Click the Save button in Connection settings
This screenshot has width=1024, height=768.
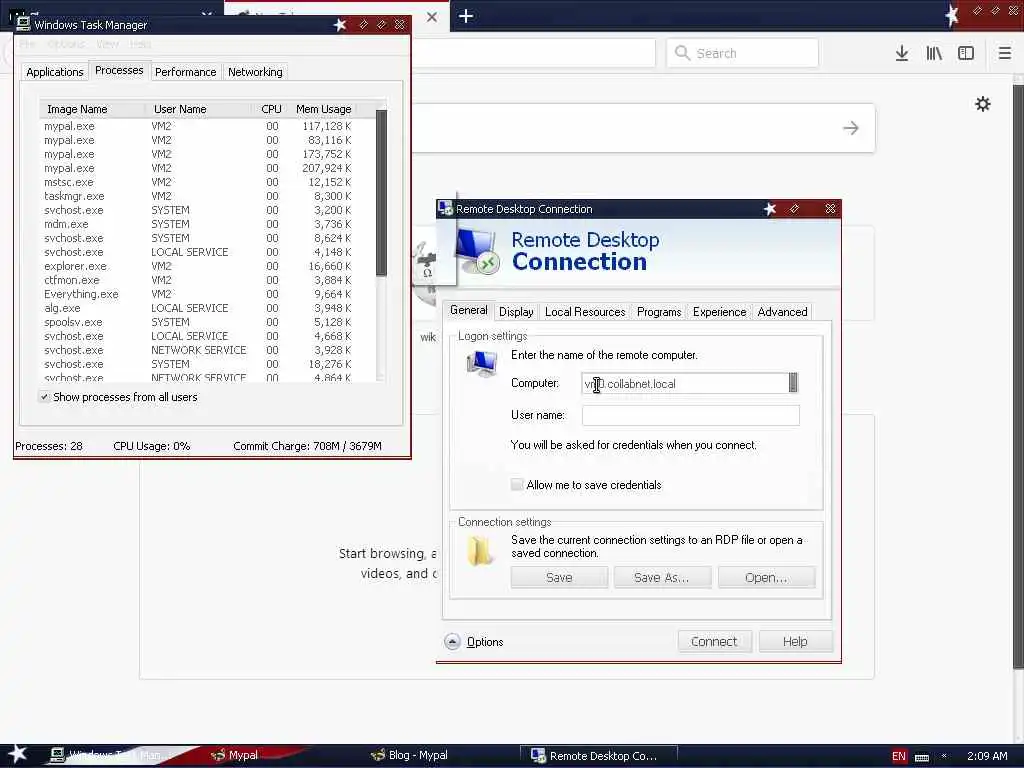[559, 577]
